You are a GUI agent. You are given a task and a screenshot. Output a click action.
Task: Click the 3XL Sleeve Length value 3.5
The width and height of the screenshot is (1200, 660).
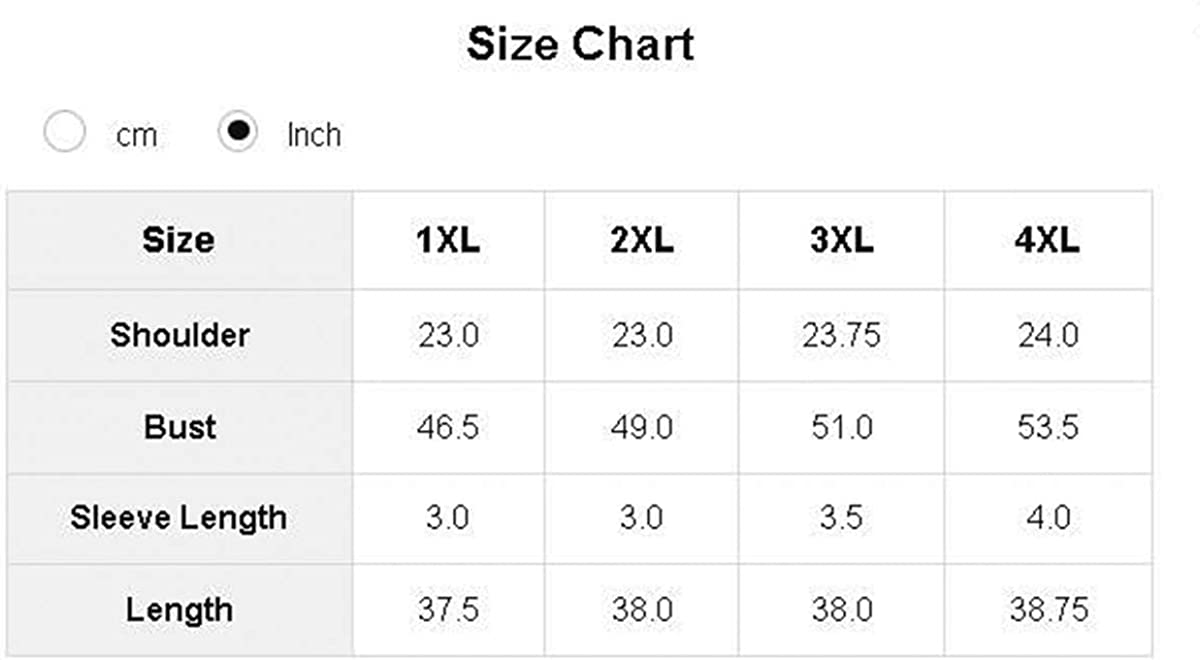click(841, 519)
